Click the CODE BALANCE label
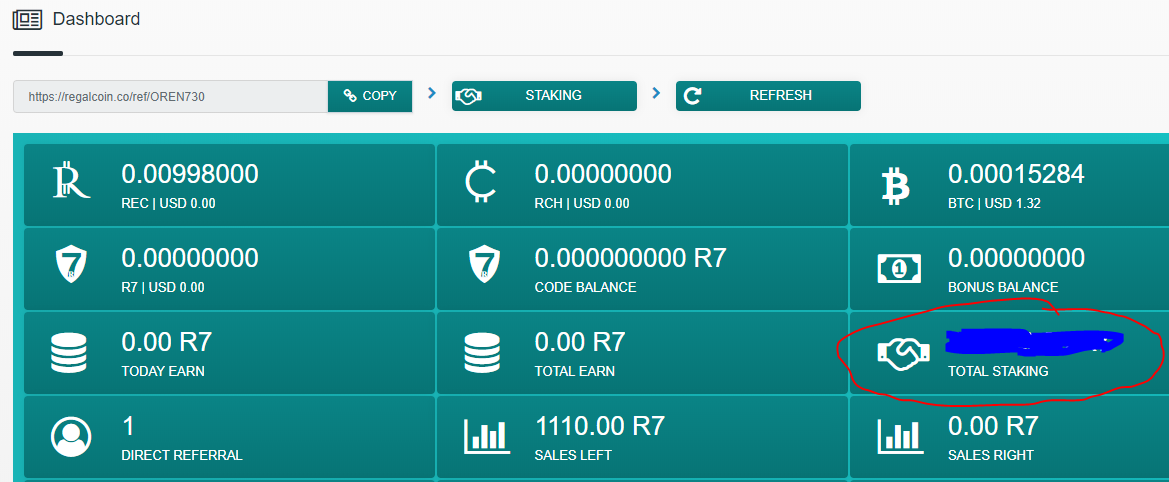 [585, 288]
